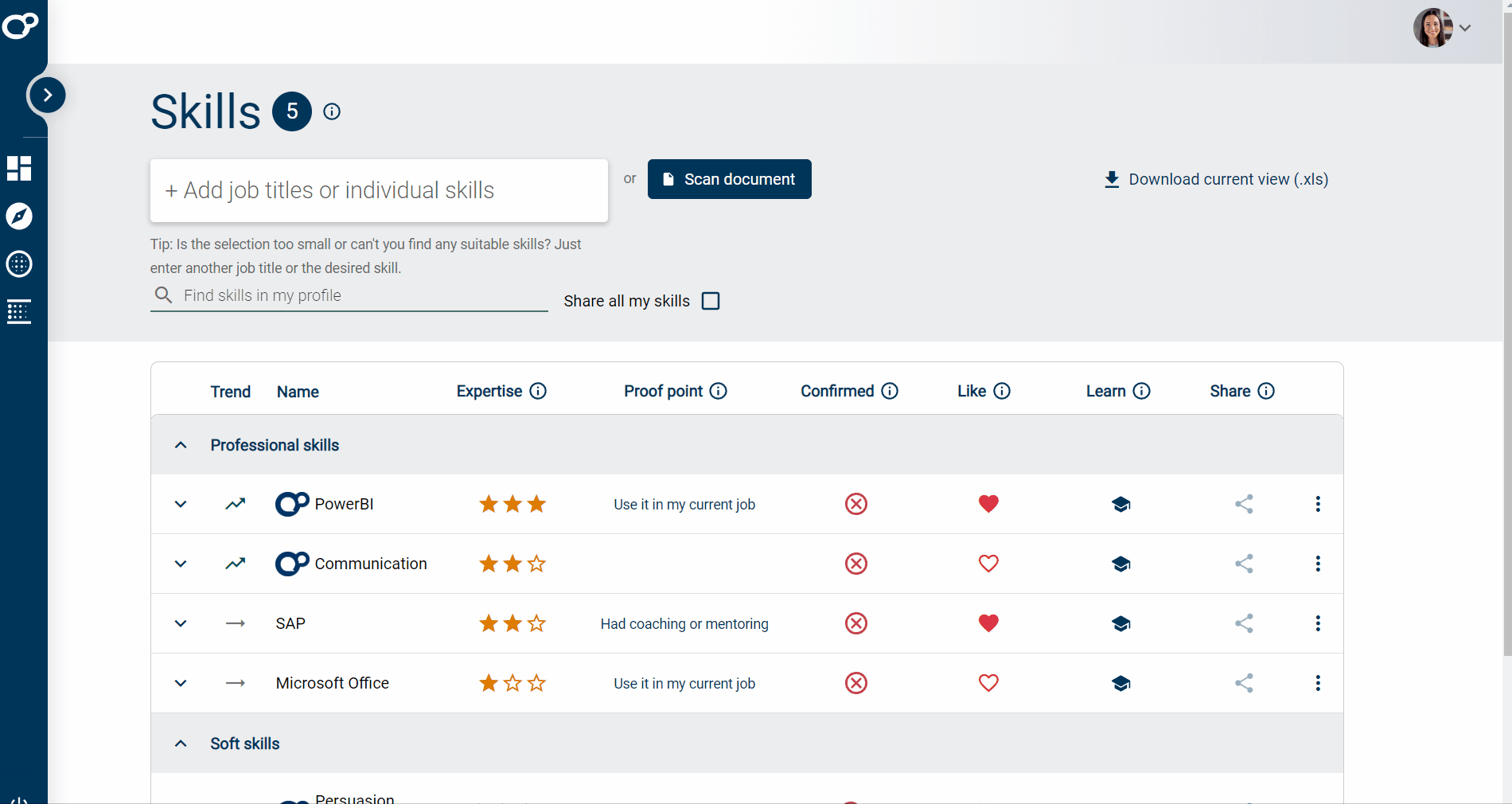Unlike the PowerBI skill heart
The width and height of the screenshot is (1512, 804).
pos(988,504)
